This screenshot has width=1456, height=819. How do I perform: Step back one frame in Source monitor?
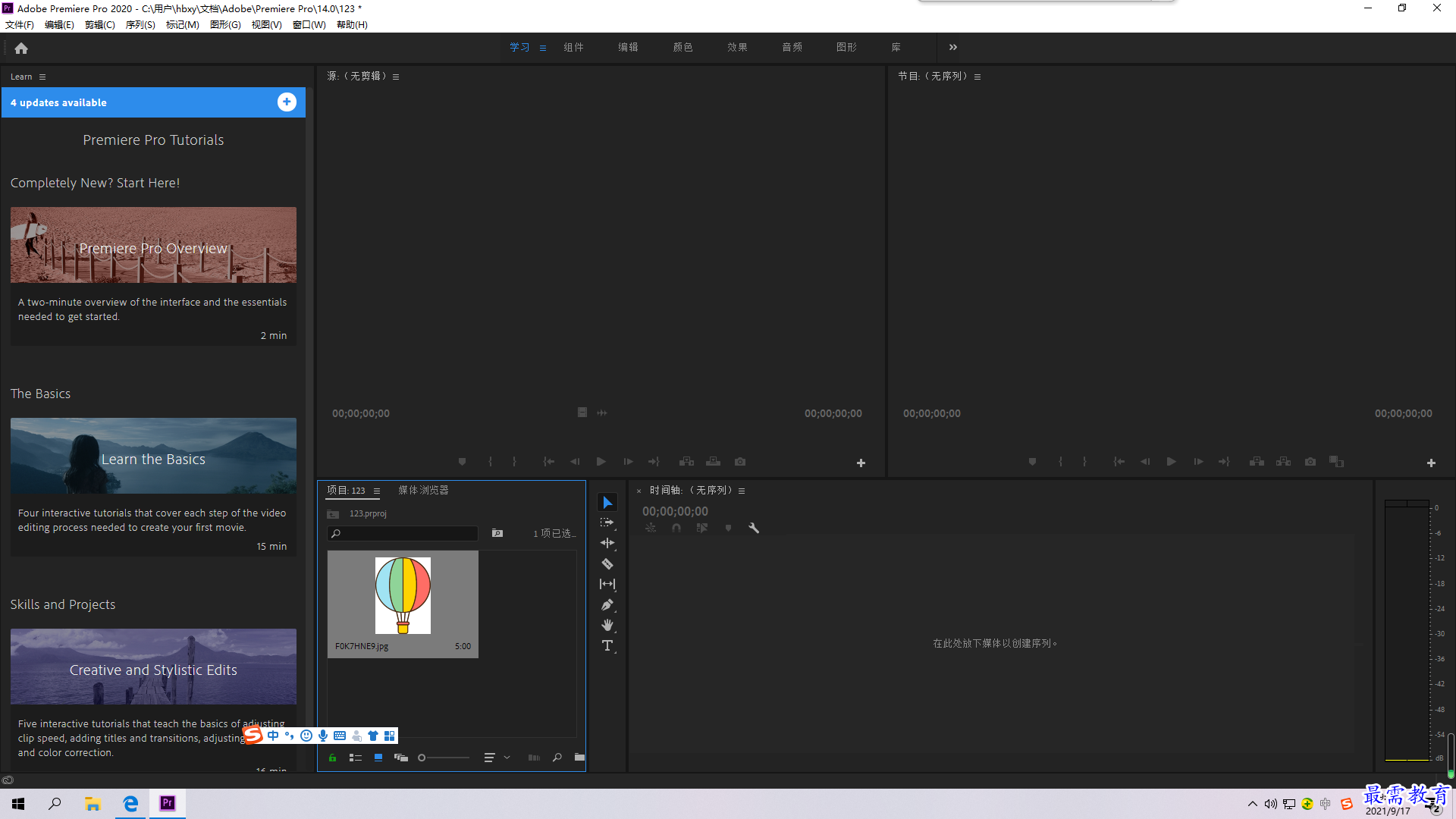coord(575,462)
